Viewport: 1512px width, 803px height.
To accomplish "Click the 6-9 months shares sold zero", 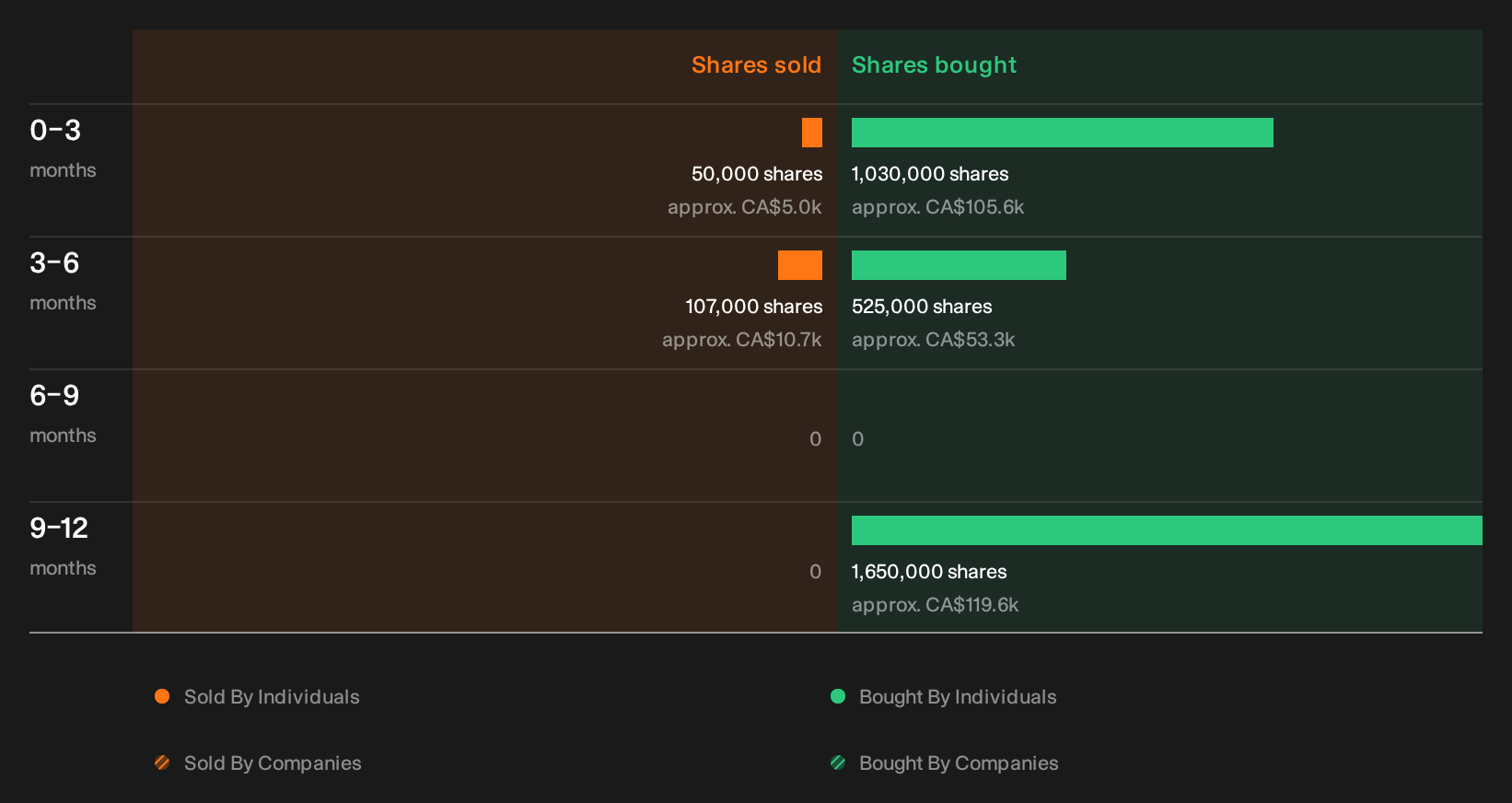I will [815, 439].
